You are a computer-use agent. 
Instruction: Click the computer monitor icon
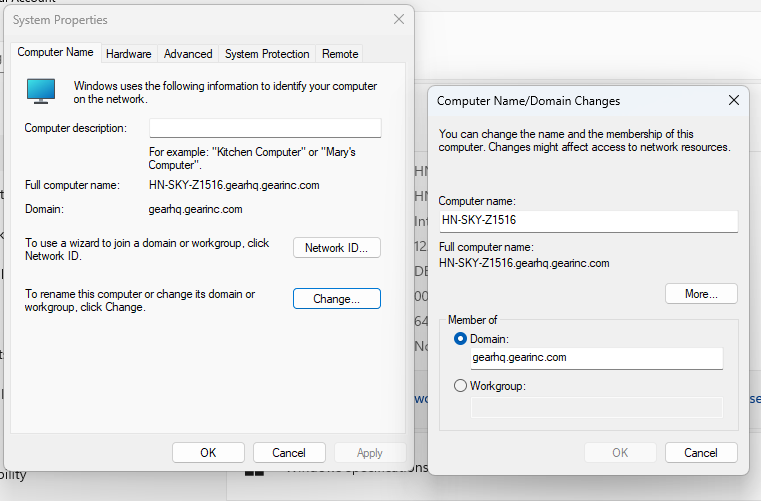pos(42,92)
